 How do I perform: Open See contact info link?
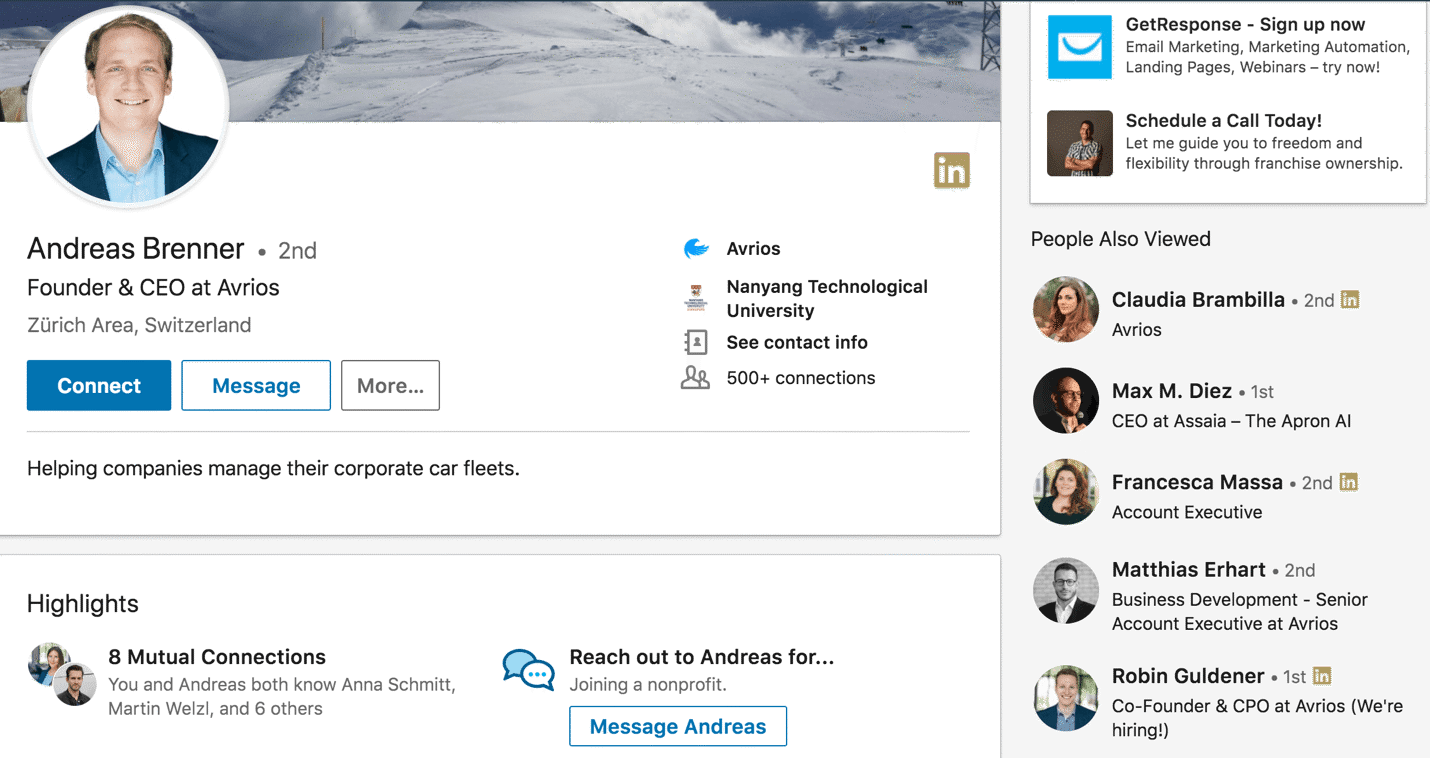point(797,342)
